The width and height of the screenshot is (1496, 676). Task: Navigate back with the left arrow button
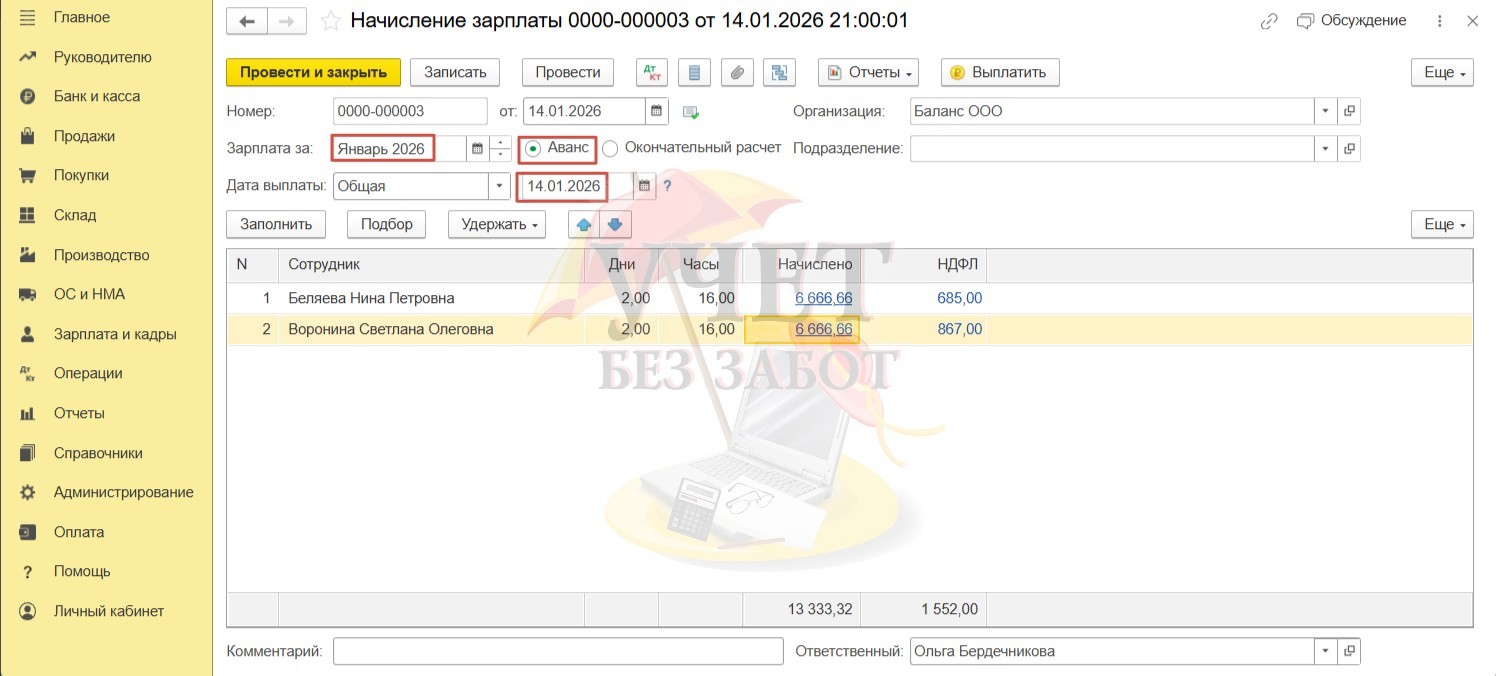coord(247,21)
